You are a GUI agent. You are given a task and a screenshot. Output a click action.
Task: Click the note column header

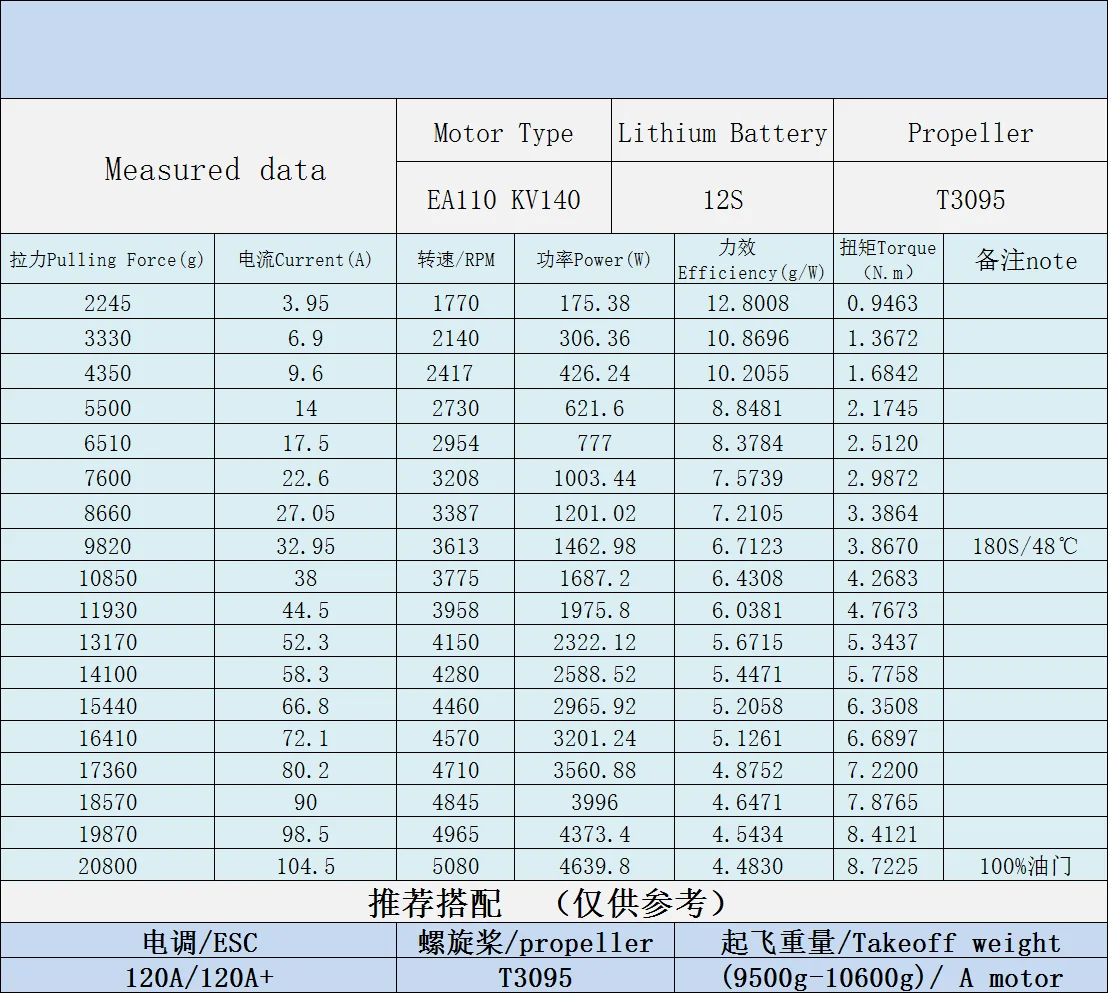pos(1025,259)
